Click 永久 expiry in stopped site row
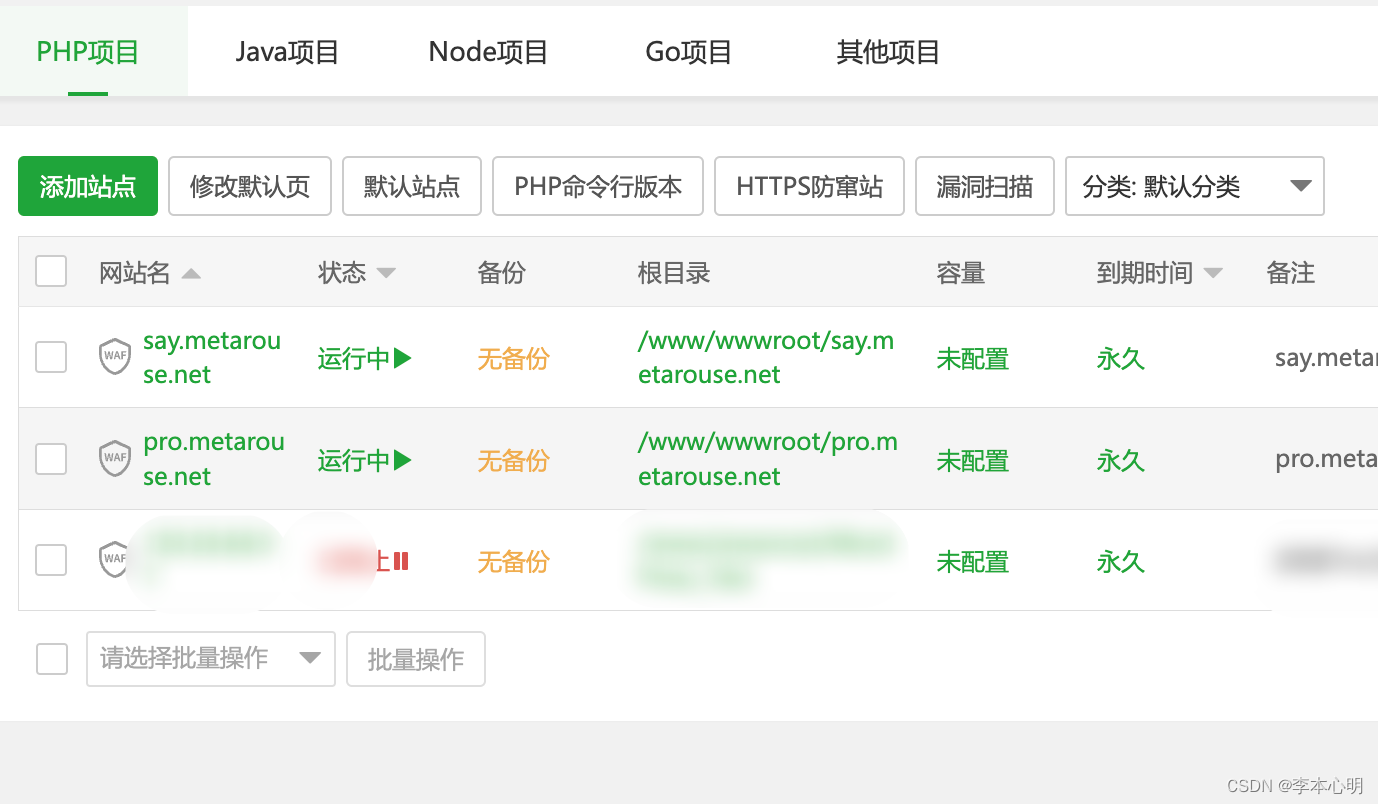 1120,562
